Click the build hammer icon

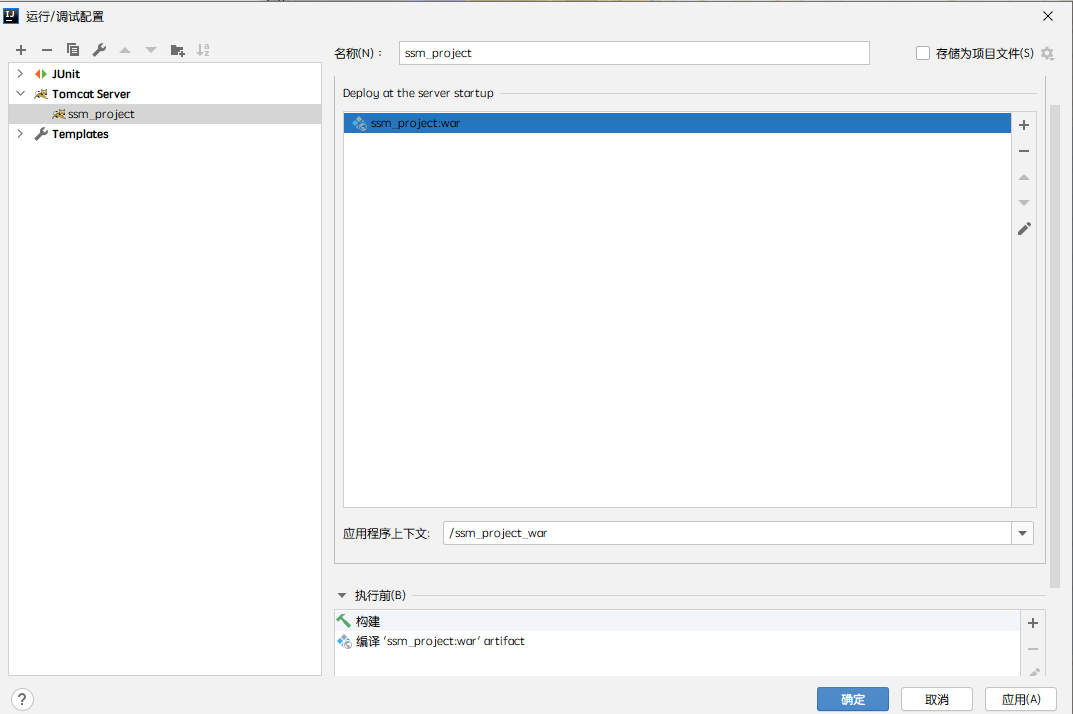(x=344, y=620)
